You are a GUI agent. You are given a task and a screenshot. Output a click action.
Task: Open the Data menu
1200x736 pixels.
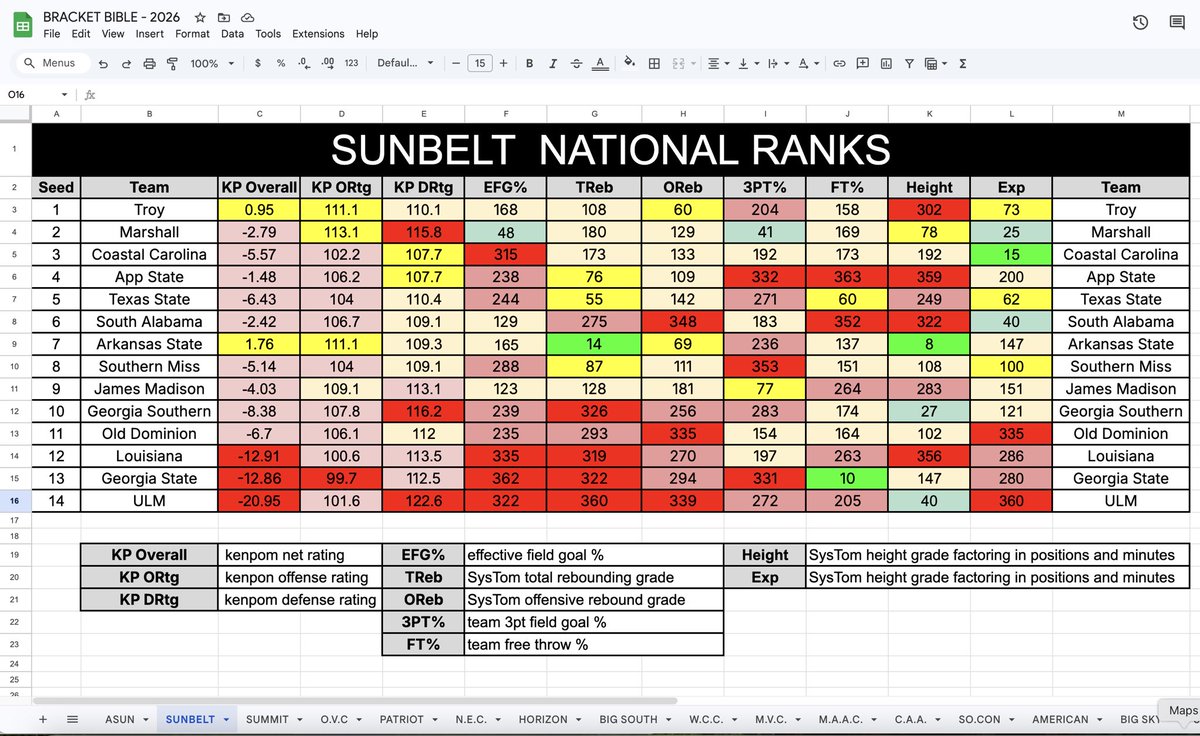click(x=232, y=34)
